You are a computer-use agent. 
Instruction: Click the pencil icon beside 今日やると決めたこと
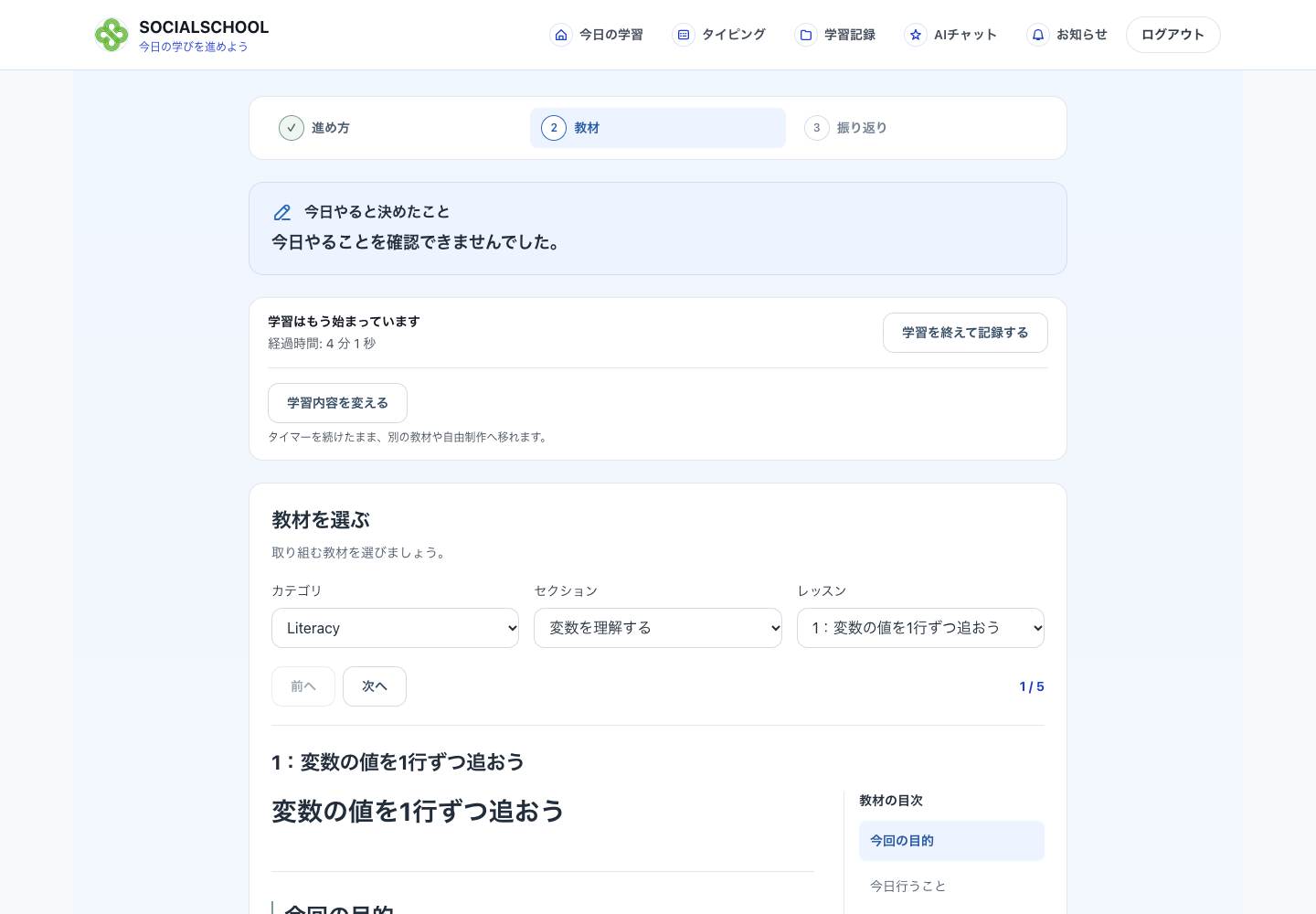(282, 212)
